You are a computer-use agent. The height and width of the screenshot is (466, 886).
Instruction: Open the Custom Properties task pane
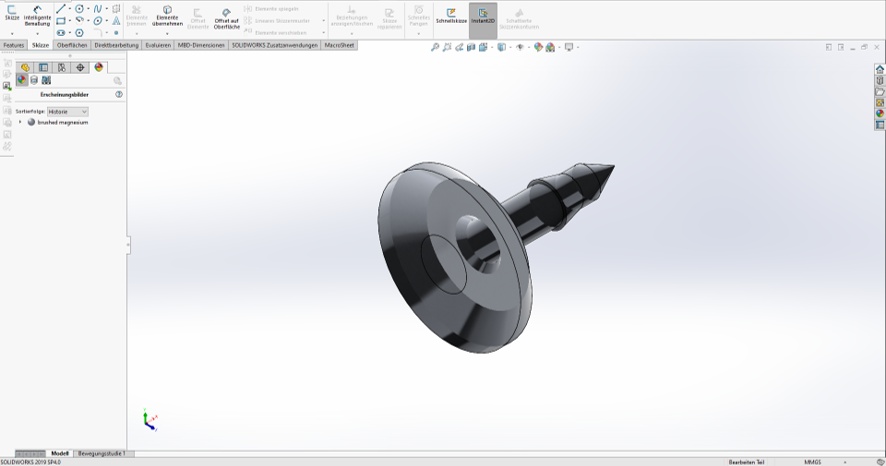[880, 125]
